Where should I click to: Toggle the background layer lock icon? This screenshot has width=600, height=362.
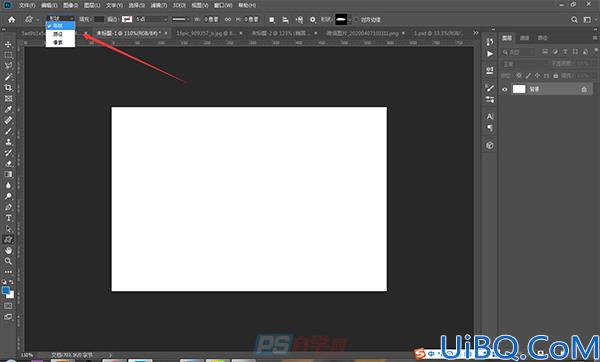584,90
